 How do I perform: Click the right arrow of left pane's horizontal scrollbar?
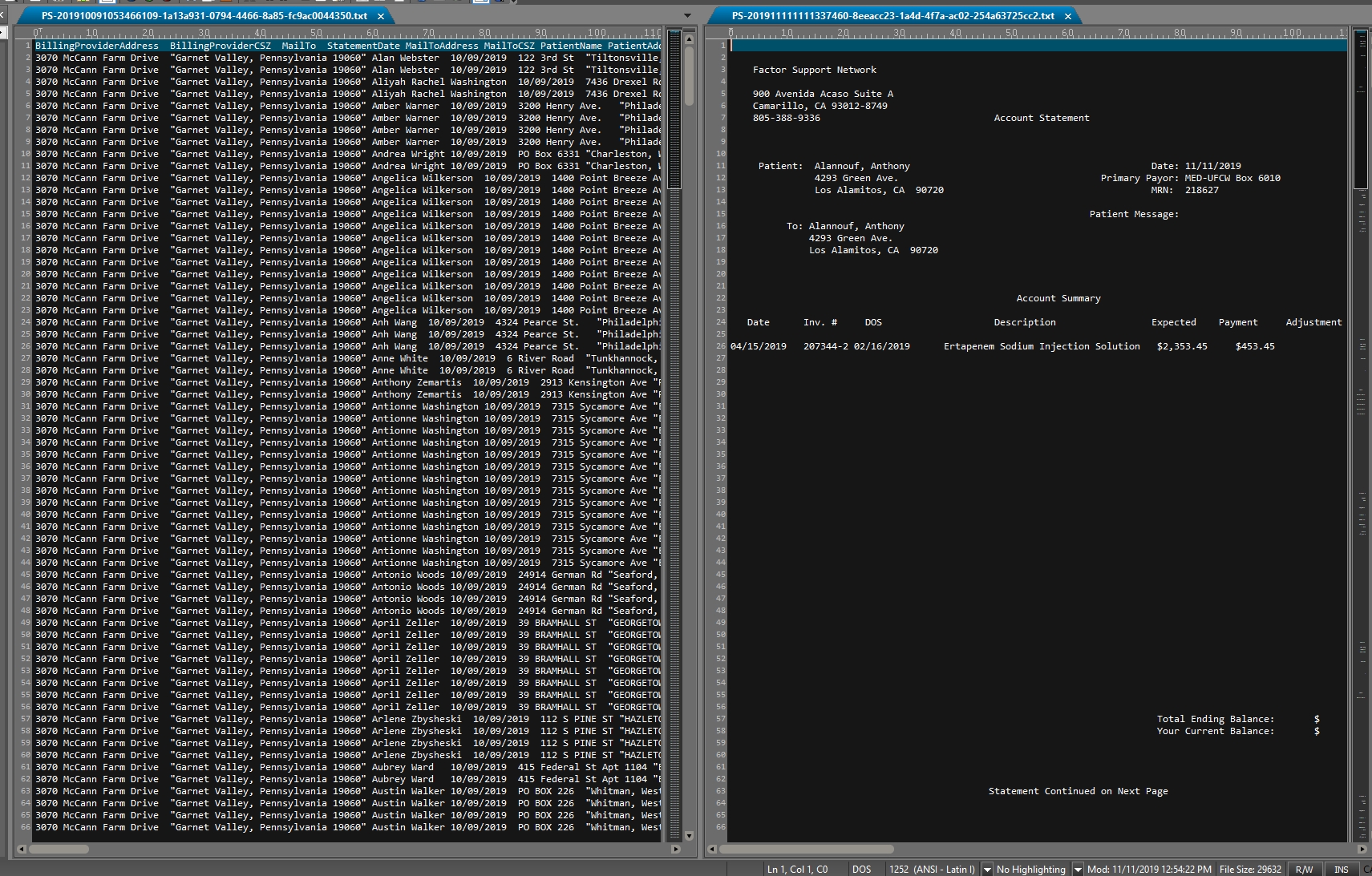pyautogui.click(x=675, y=849)
